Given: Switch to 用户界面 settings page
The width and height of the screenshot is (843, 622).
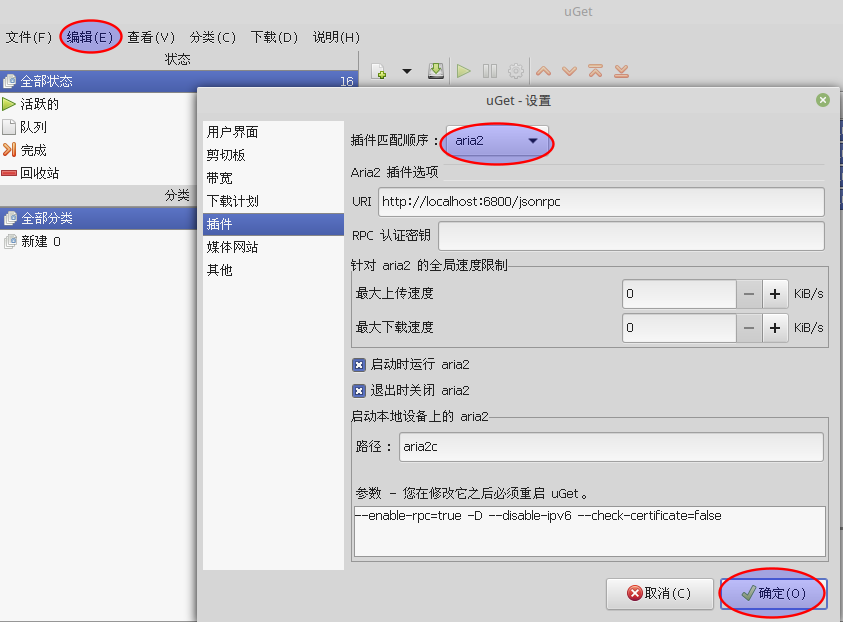Looking at the screenshot, I should (x=273, y=132).
